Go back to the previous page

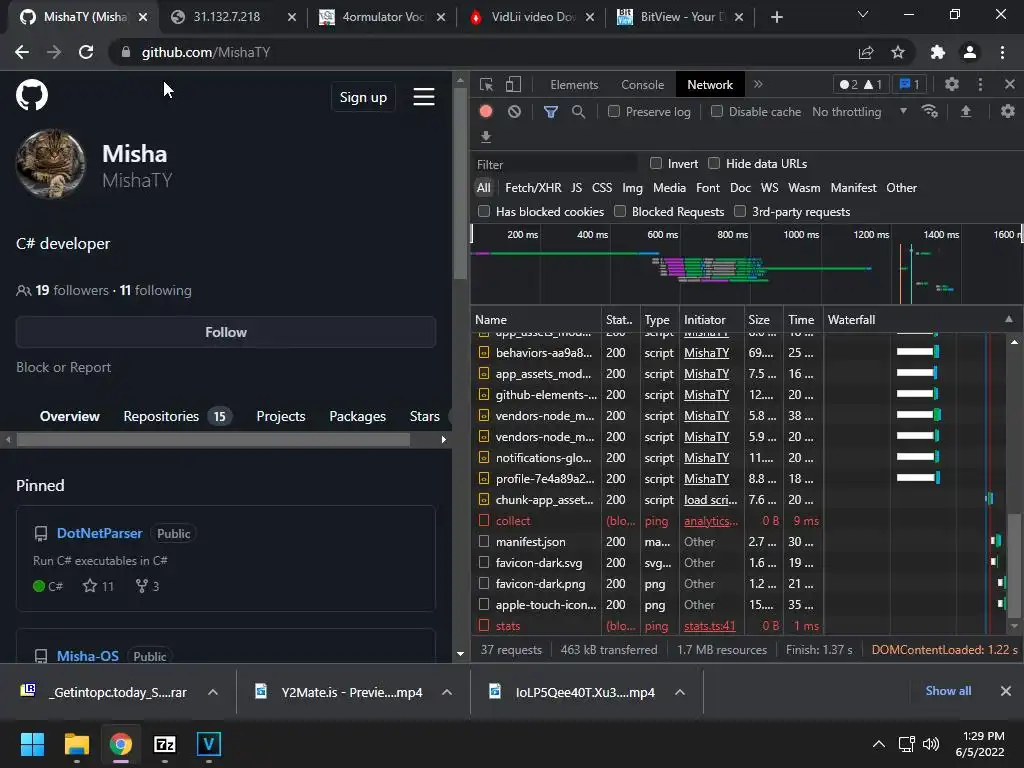coord(22,52)
